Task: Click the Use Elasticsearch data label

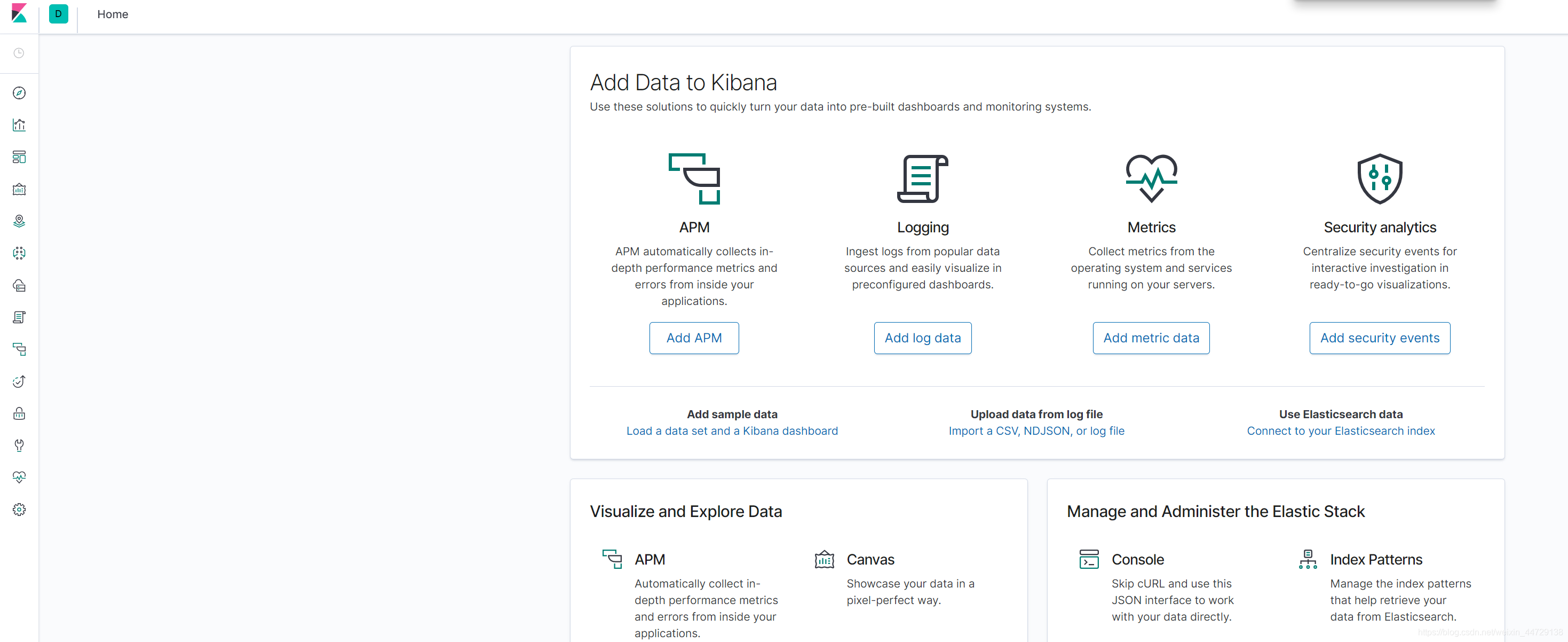Action: 1341,414
